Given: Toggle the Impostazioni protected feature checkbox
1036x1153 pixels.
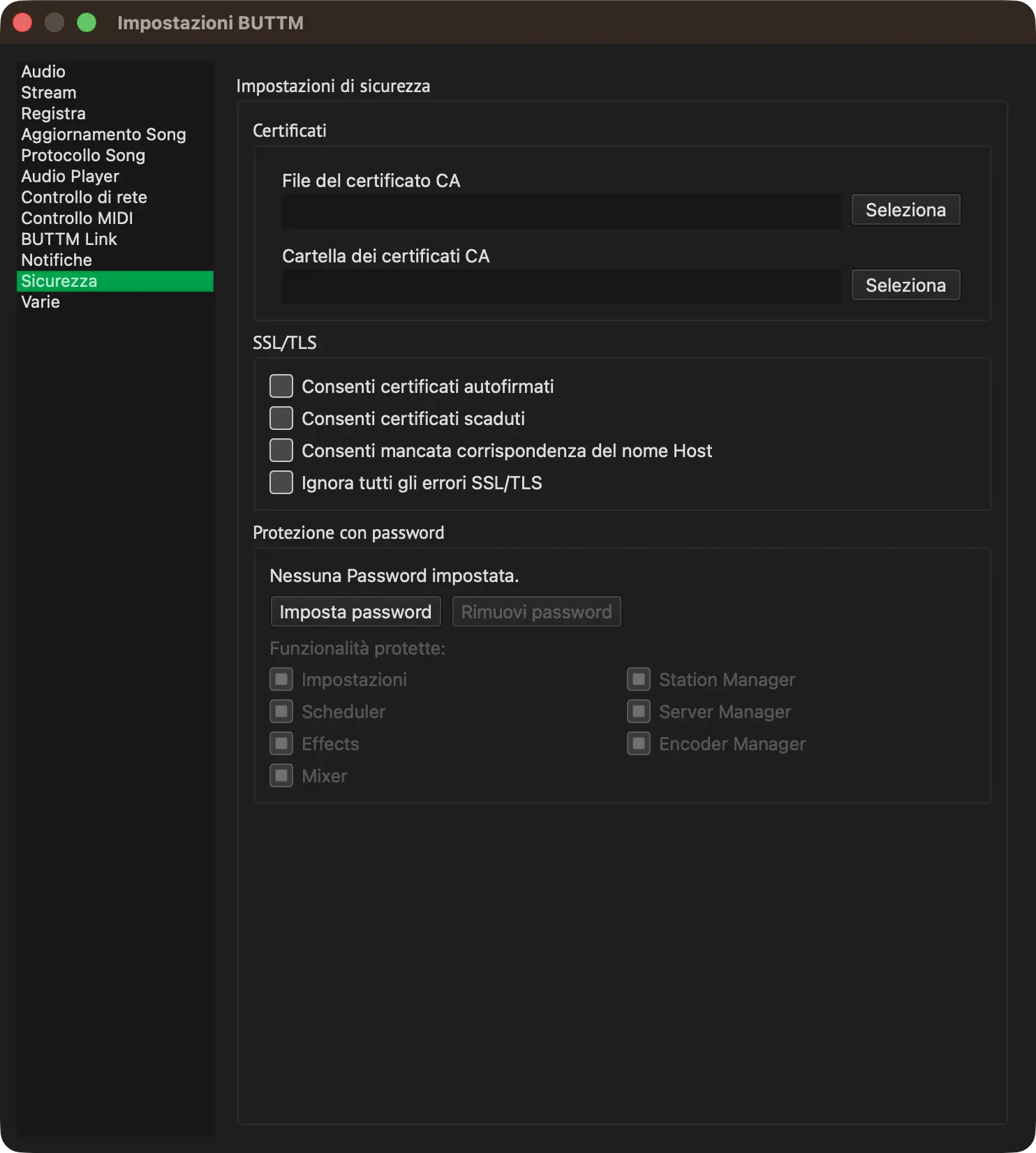Looking at the screenshot, I should 281,679.
